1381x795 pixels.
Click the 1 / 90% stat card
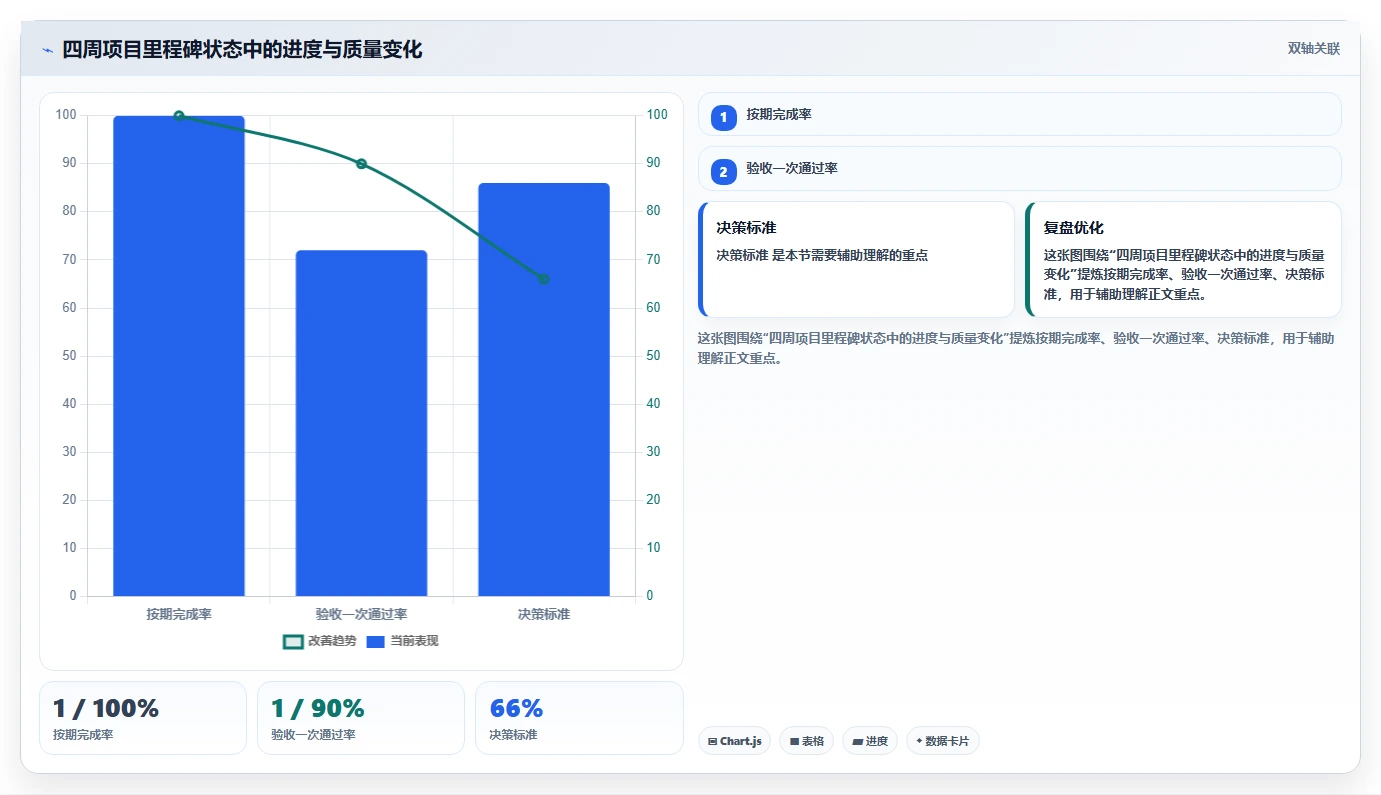[361, 718]
